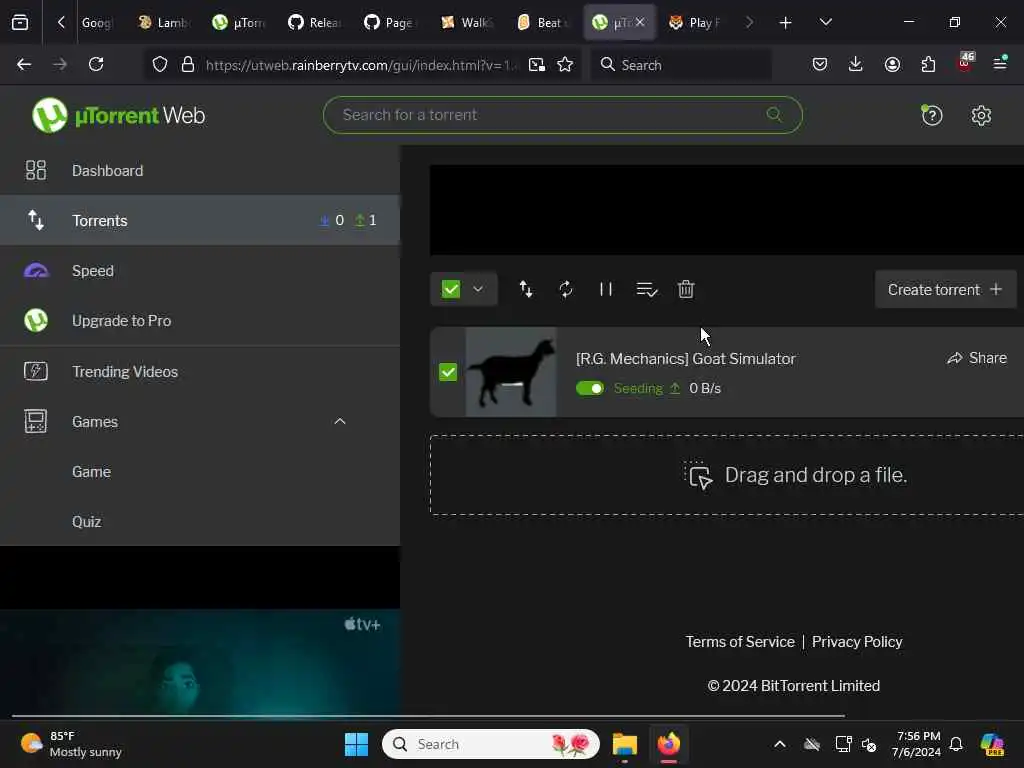This screenshot has width=1024, height=768.
Task: Open Upgrade to Pro sidebar item
Action: (x=200, y=321)
